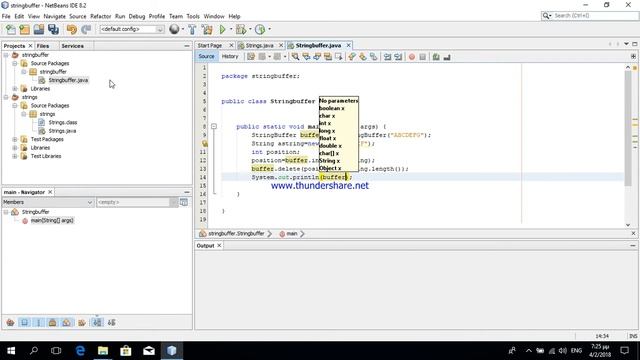Image resolution: width=640 pixels, height=360 pixels.
Task: Open the Refactor menu
Action: coord(100,16)
